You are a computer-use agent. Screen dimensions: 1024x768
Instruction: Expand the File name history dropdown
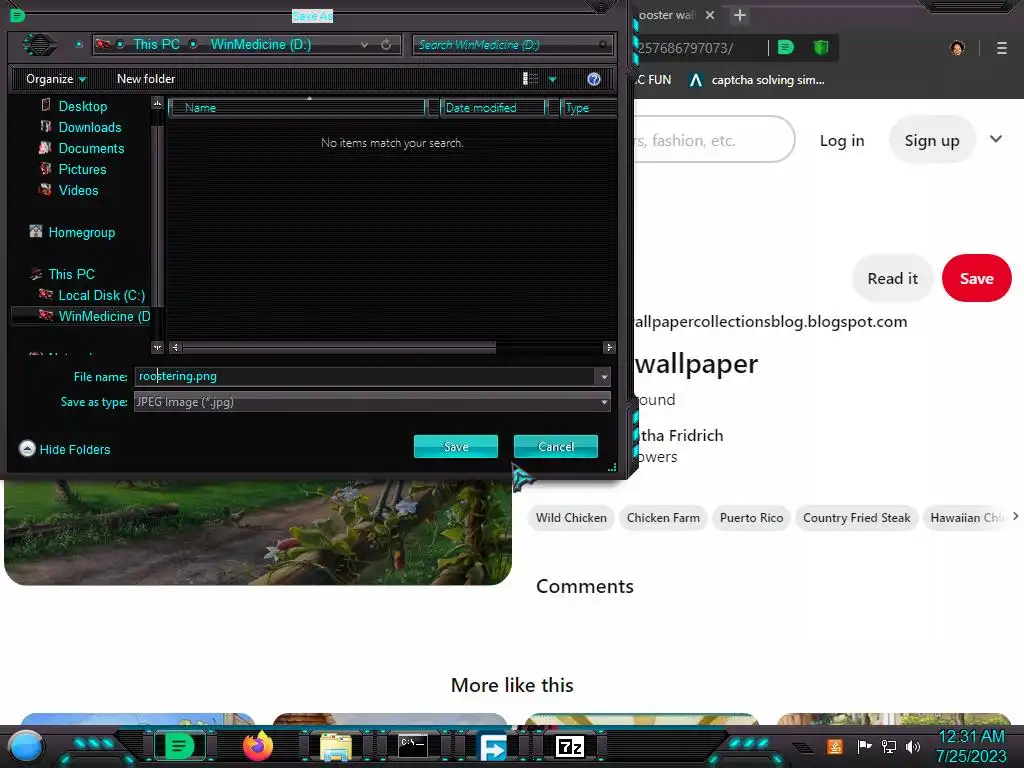pos(603,377)
